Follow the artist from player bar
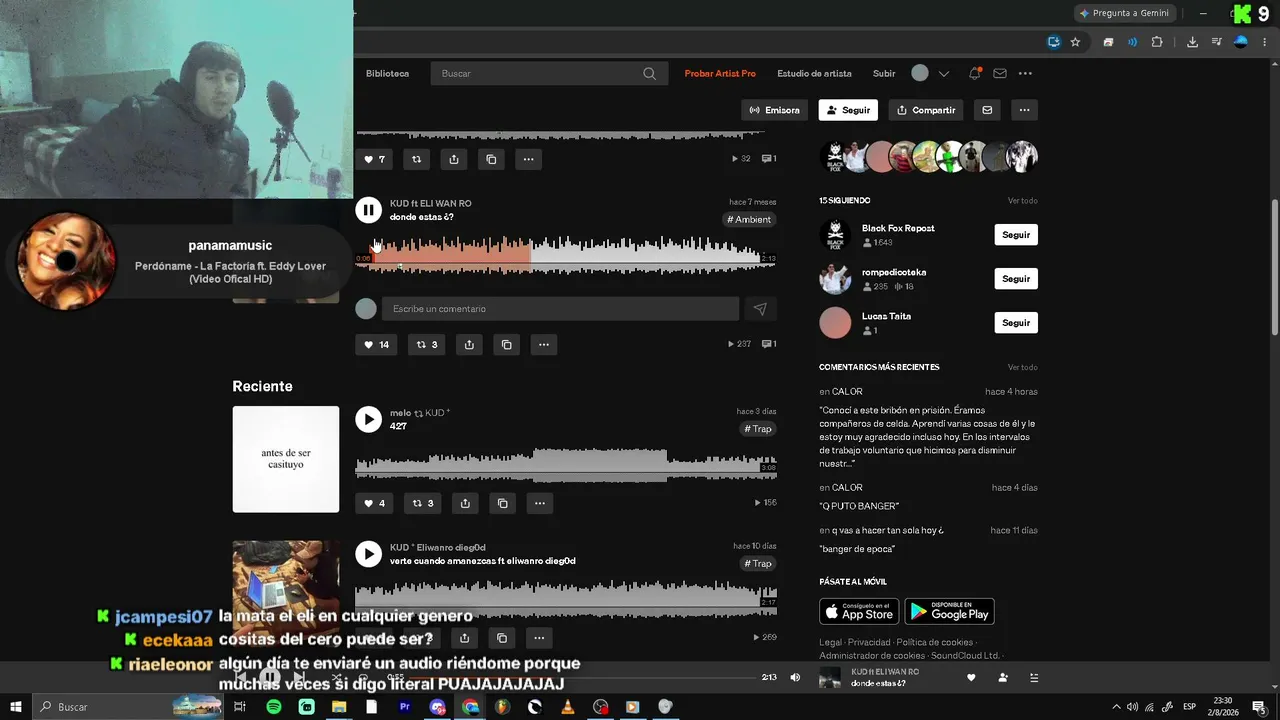This screenshot has height=720, width=1280. (1003, 677)
